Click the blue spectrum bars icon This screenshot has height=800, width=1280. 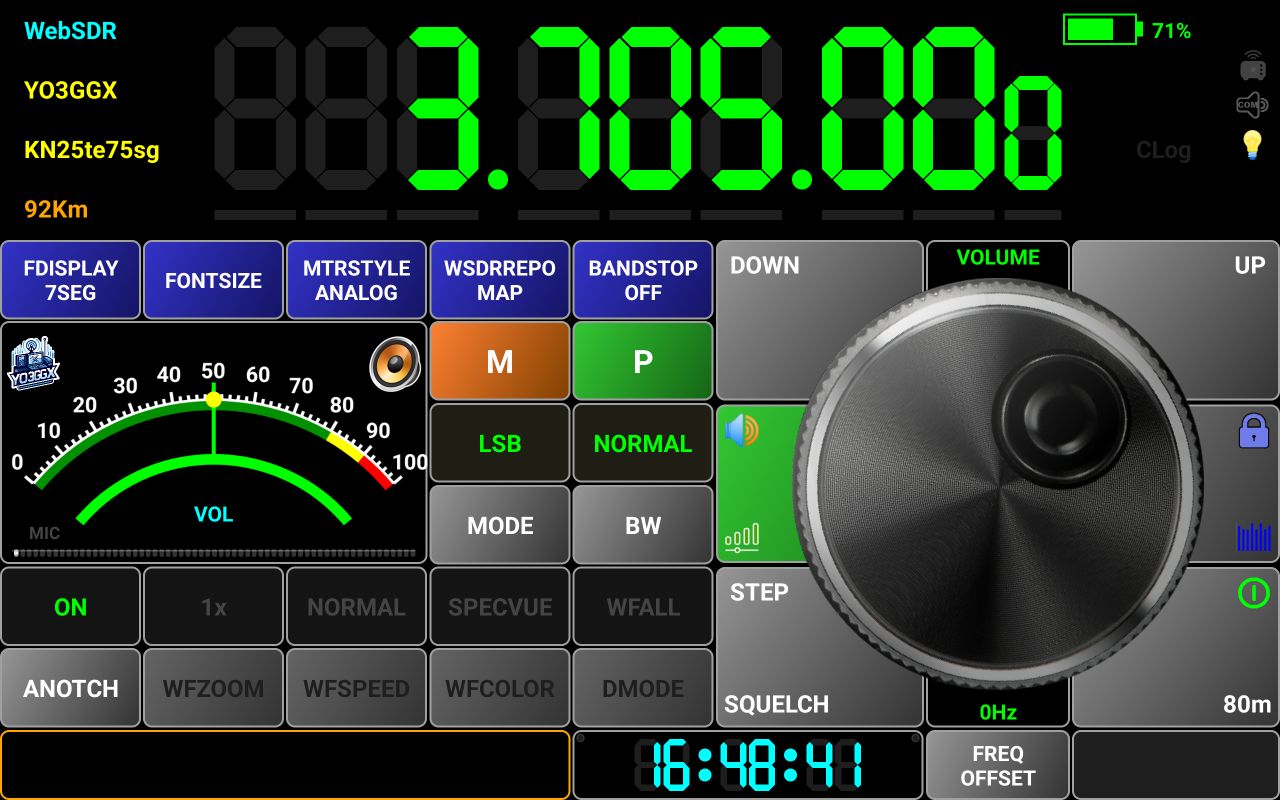click(1253, 537)
